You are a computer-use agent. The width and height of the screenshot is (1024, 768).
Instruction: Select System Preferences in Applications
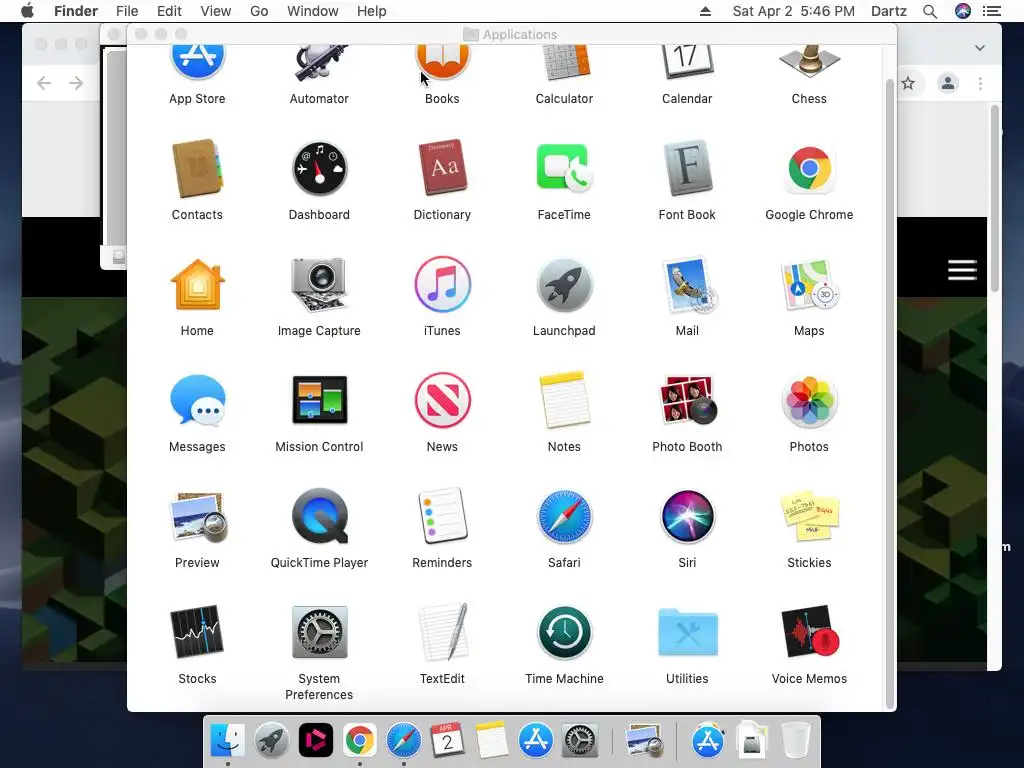(x=319, y=632)
